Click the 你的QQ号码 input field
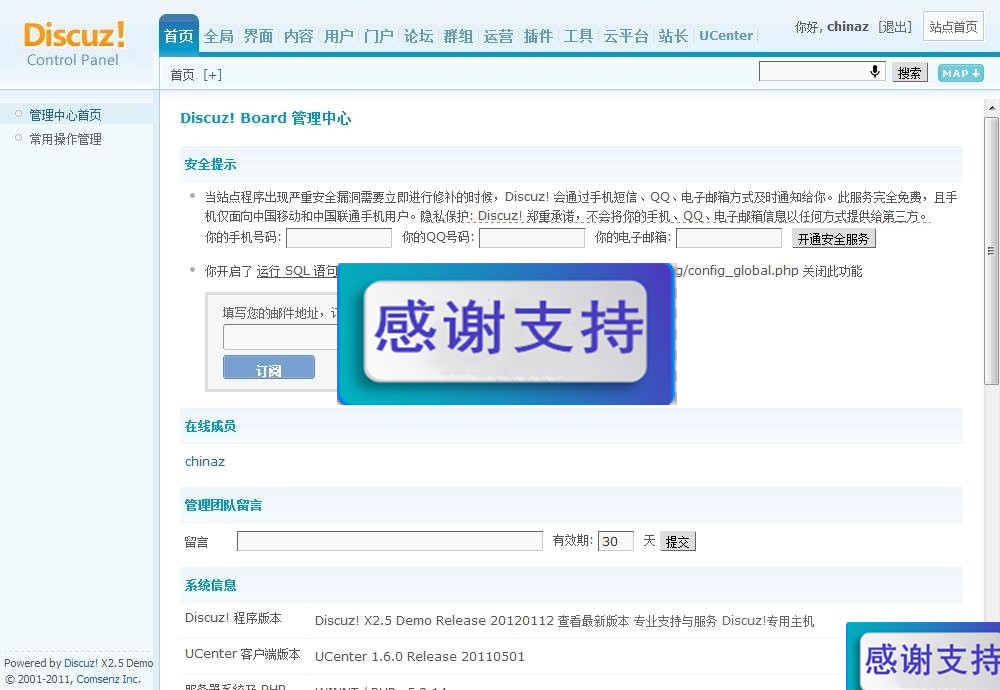1000x690 pixels. click(x=532, y=238)
